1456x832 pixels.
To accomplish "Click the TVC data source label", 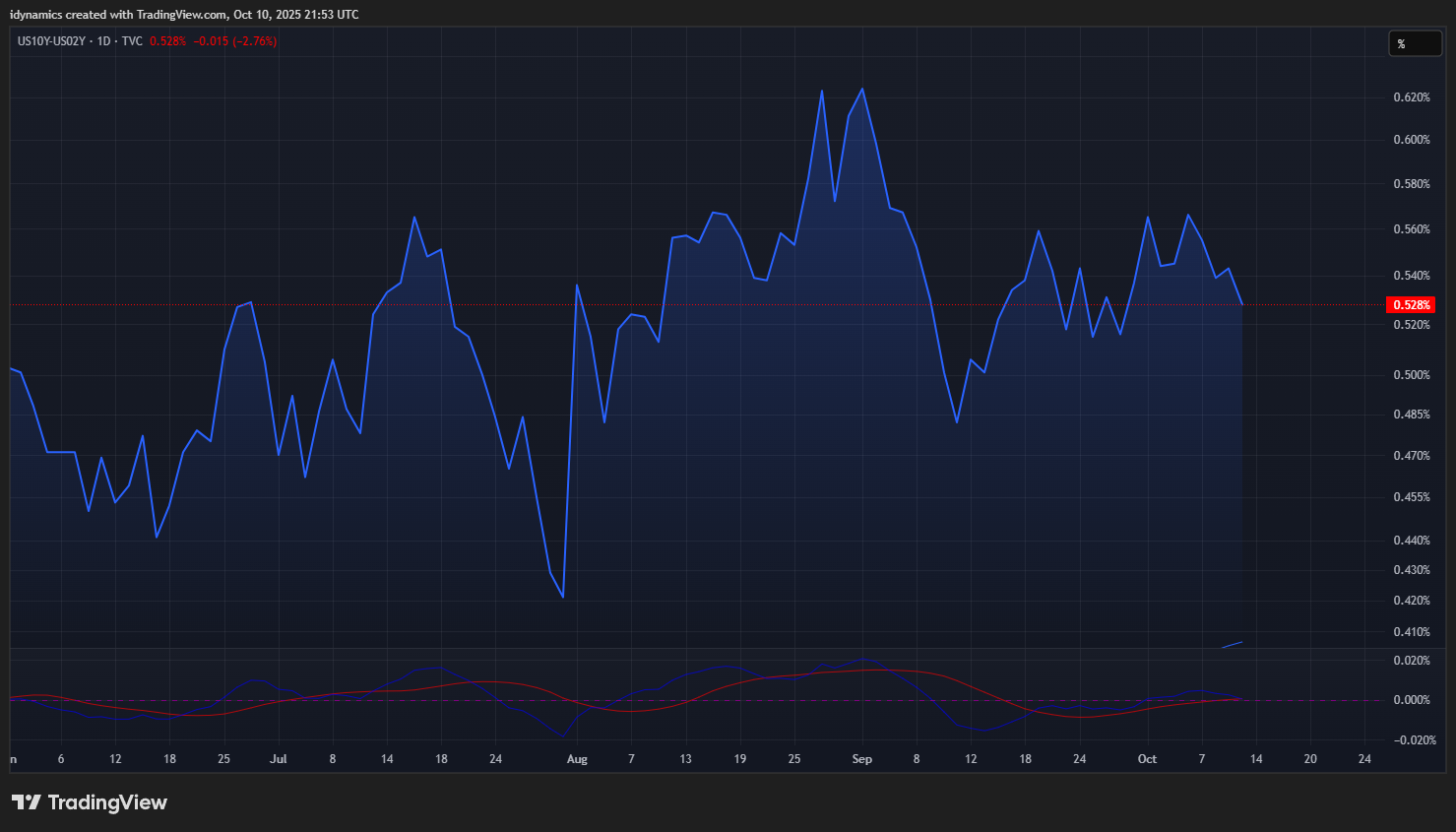I will [132, 41].
